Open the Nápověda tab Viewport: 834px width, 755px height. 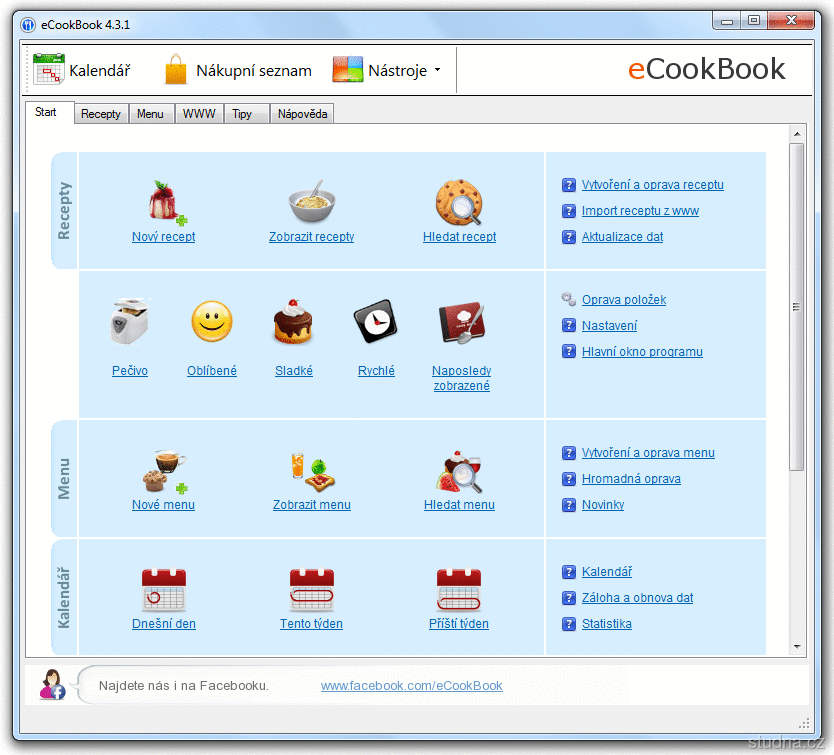coord(302,113)
